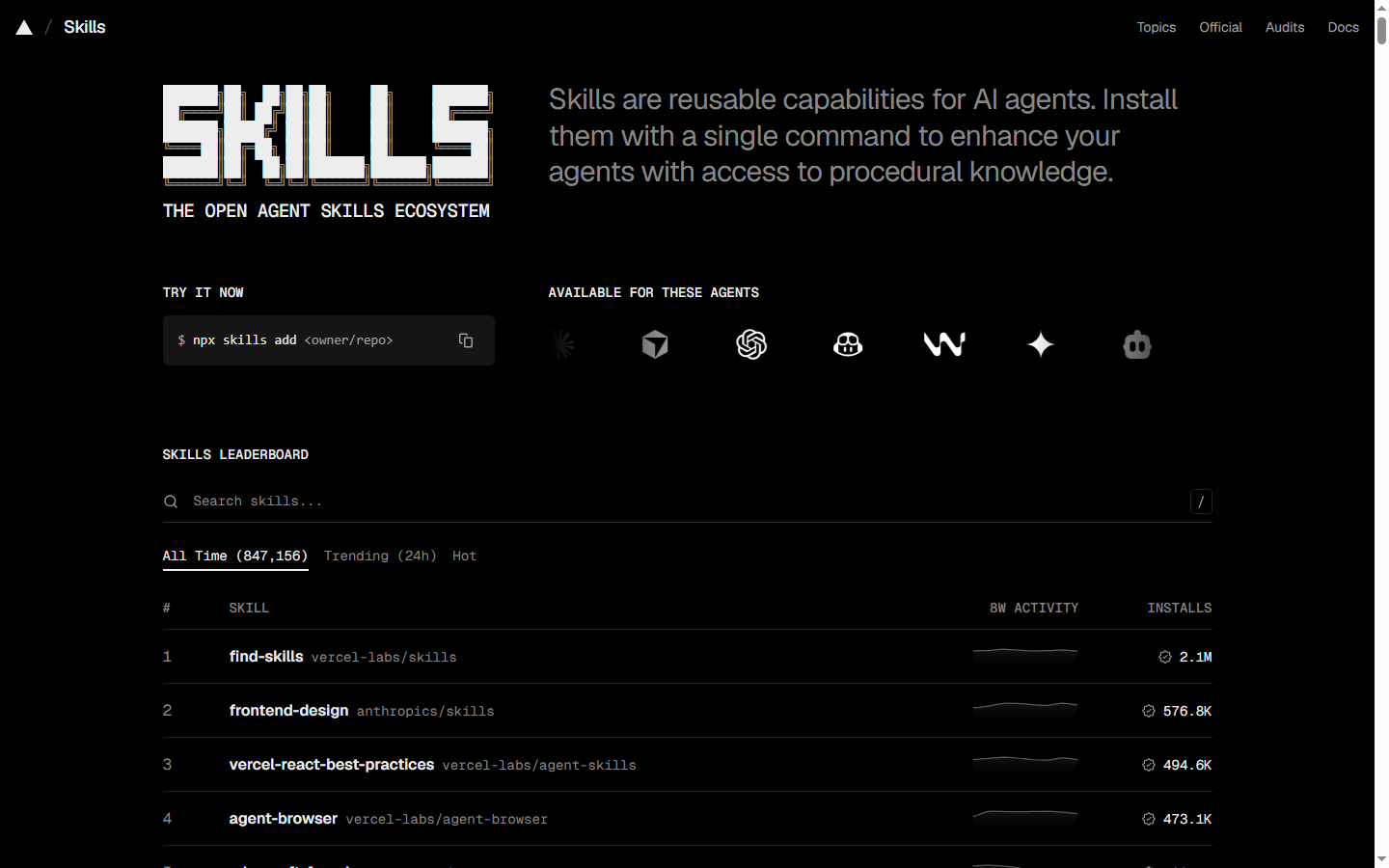
Task: Click the agent-browser activity sparkline
Action: [x=1025, y=818]
